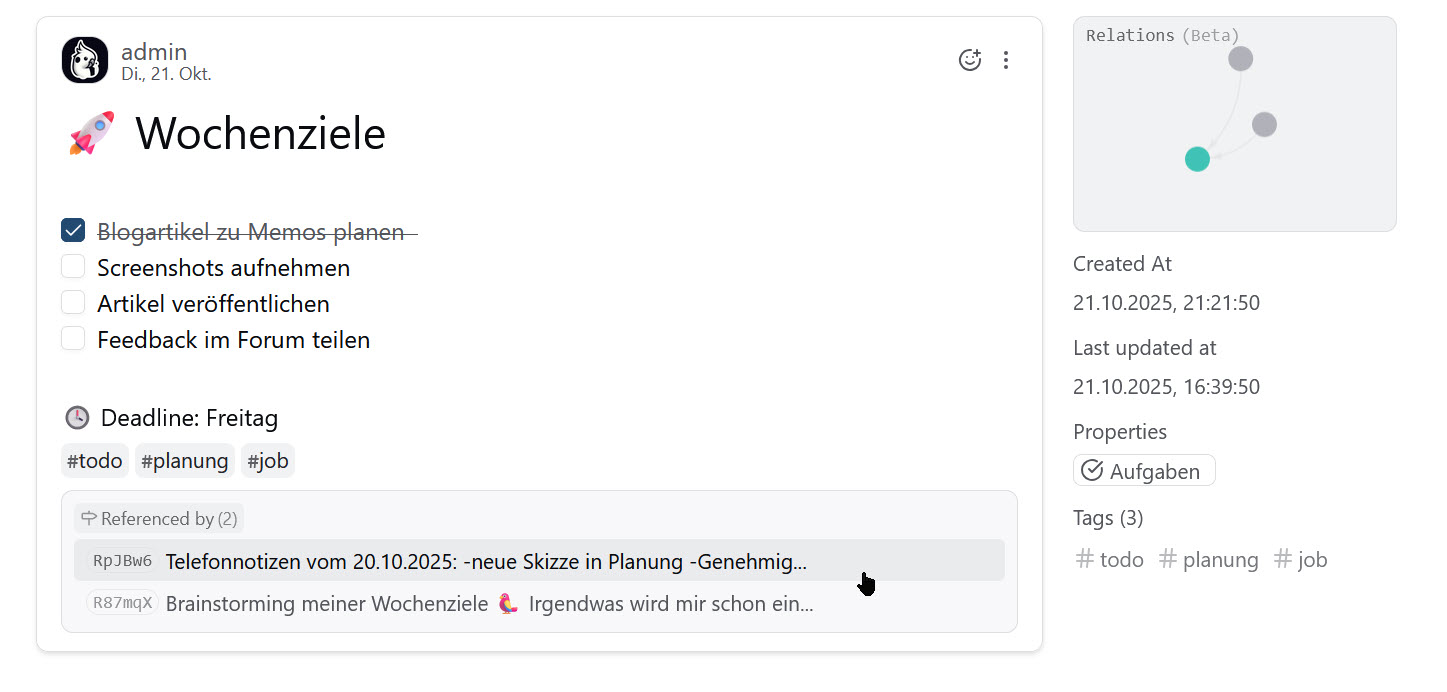This screenshot has height=692, width=1447.
Task: Open the Brainstorming meiner Wochenziele reference
Action: coord(488,604)
